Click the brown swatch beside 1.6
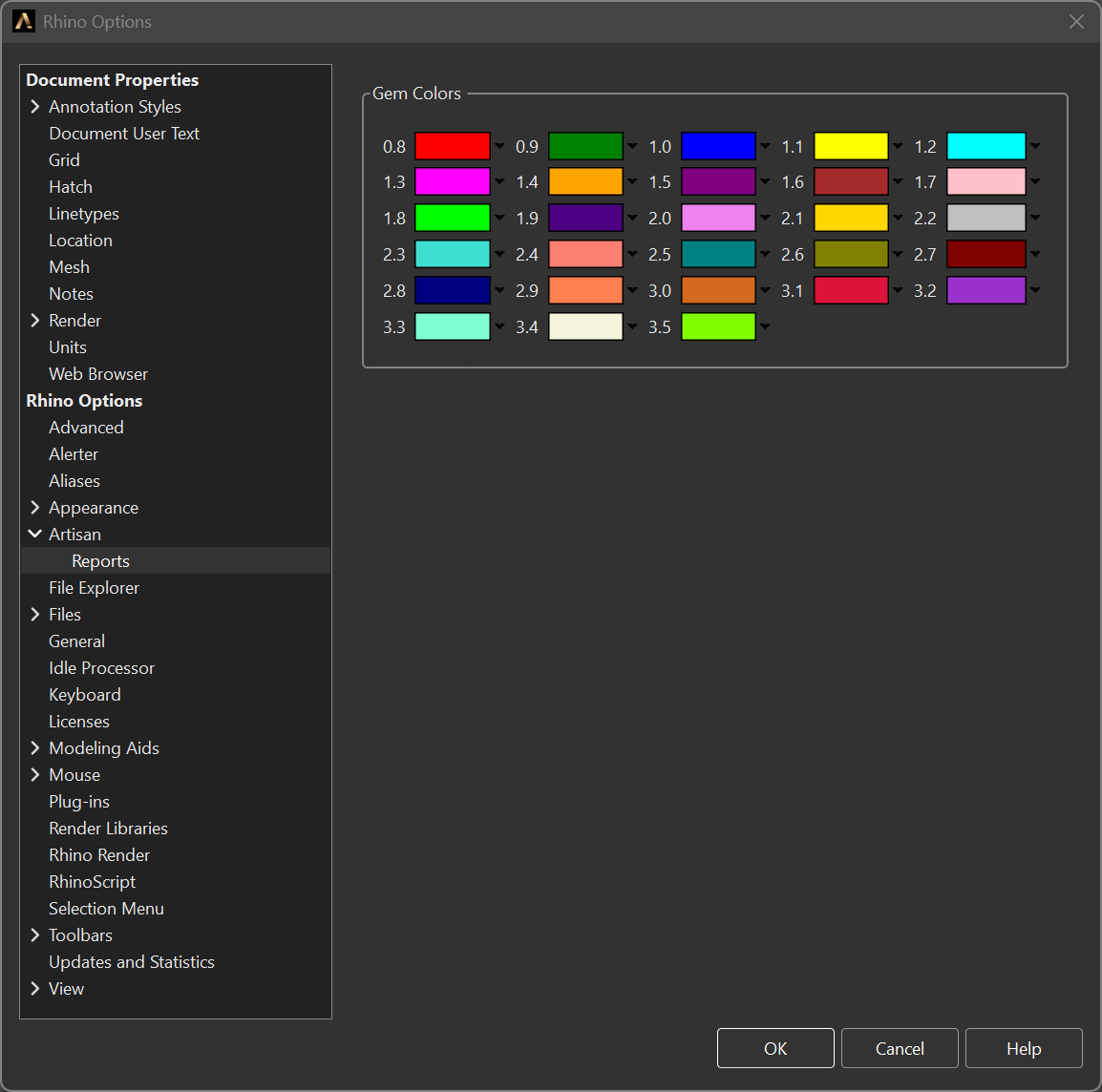Image resolution: width=1102 pixels, height=1092 pixels. 851,181
